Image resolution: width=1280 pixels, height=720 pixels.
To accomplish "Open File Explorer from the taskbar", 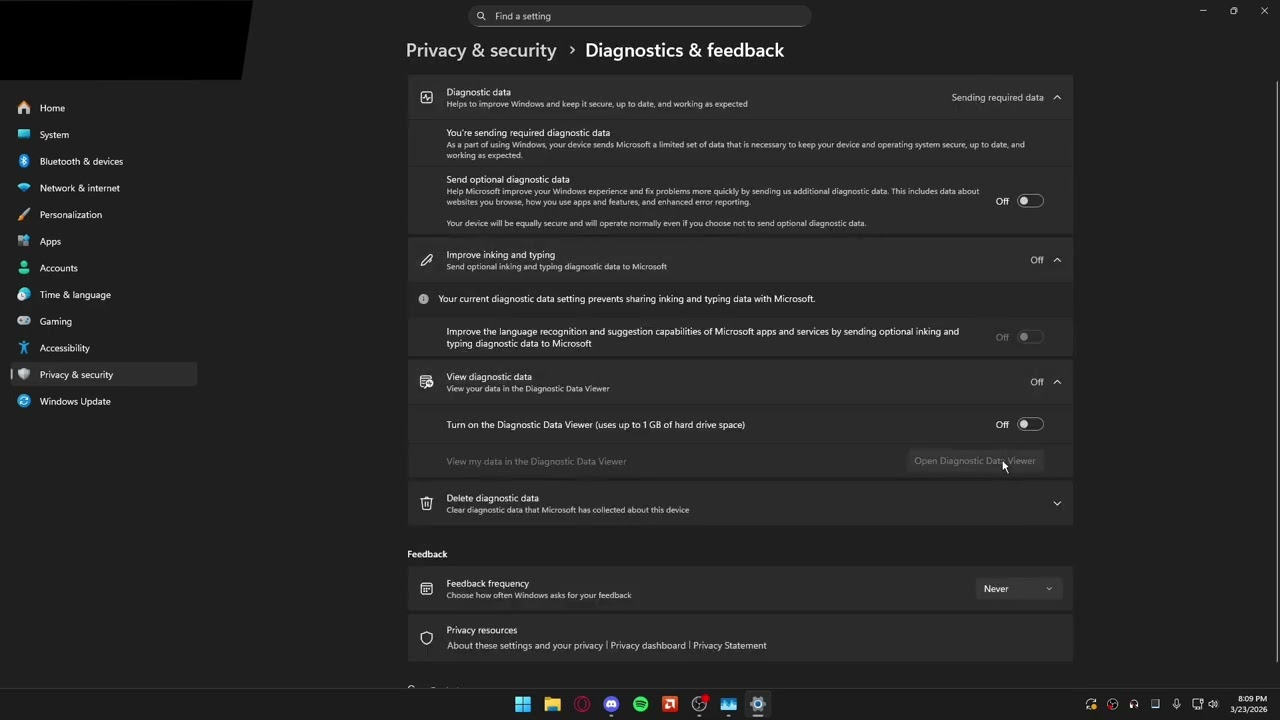I will [552, 704].
